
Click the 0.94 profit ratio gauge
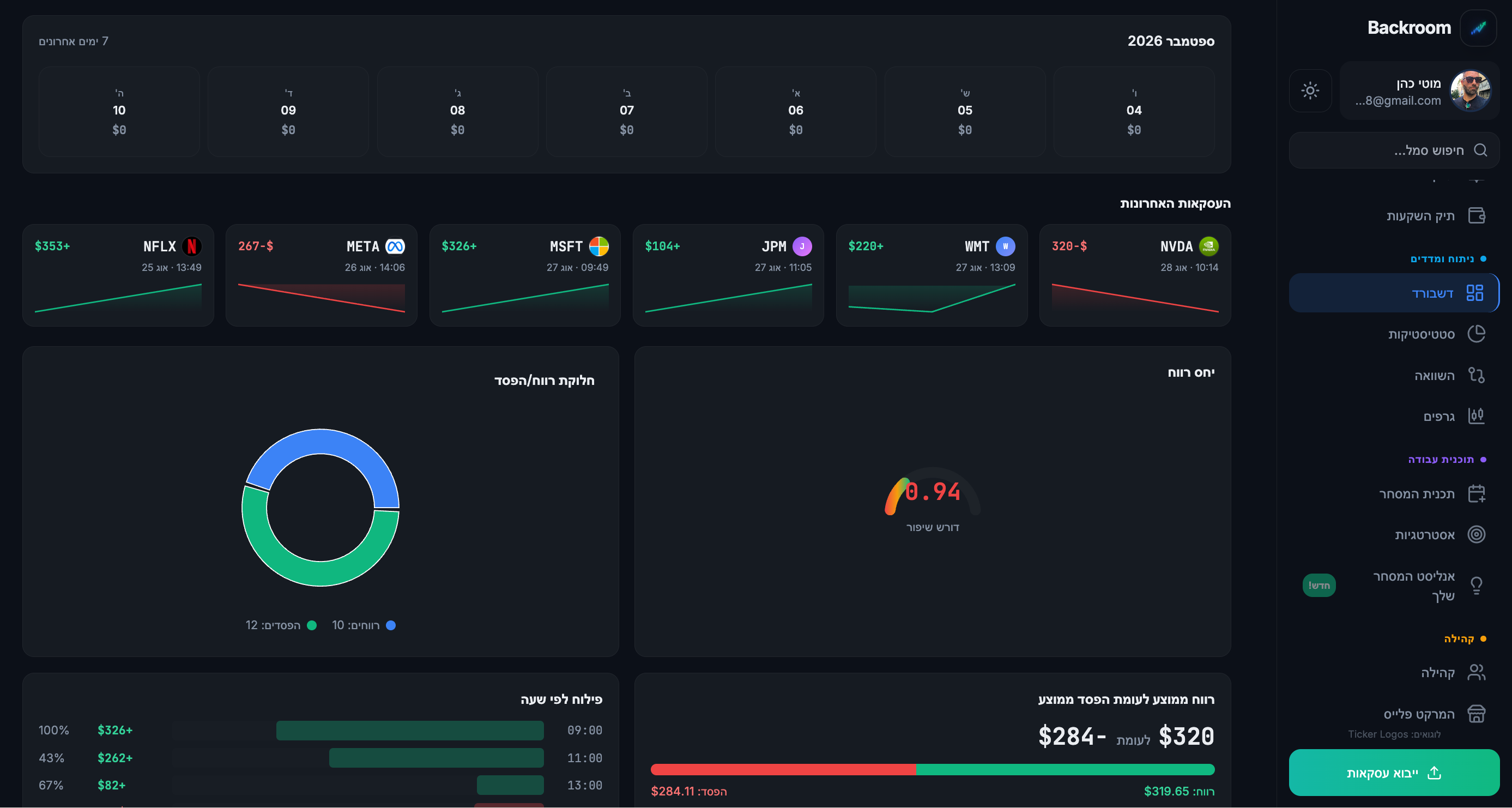click(933, 492)
